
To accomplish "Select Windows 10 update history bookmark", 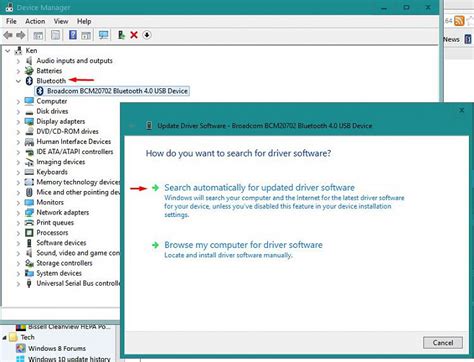I will click(69, 359).
